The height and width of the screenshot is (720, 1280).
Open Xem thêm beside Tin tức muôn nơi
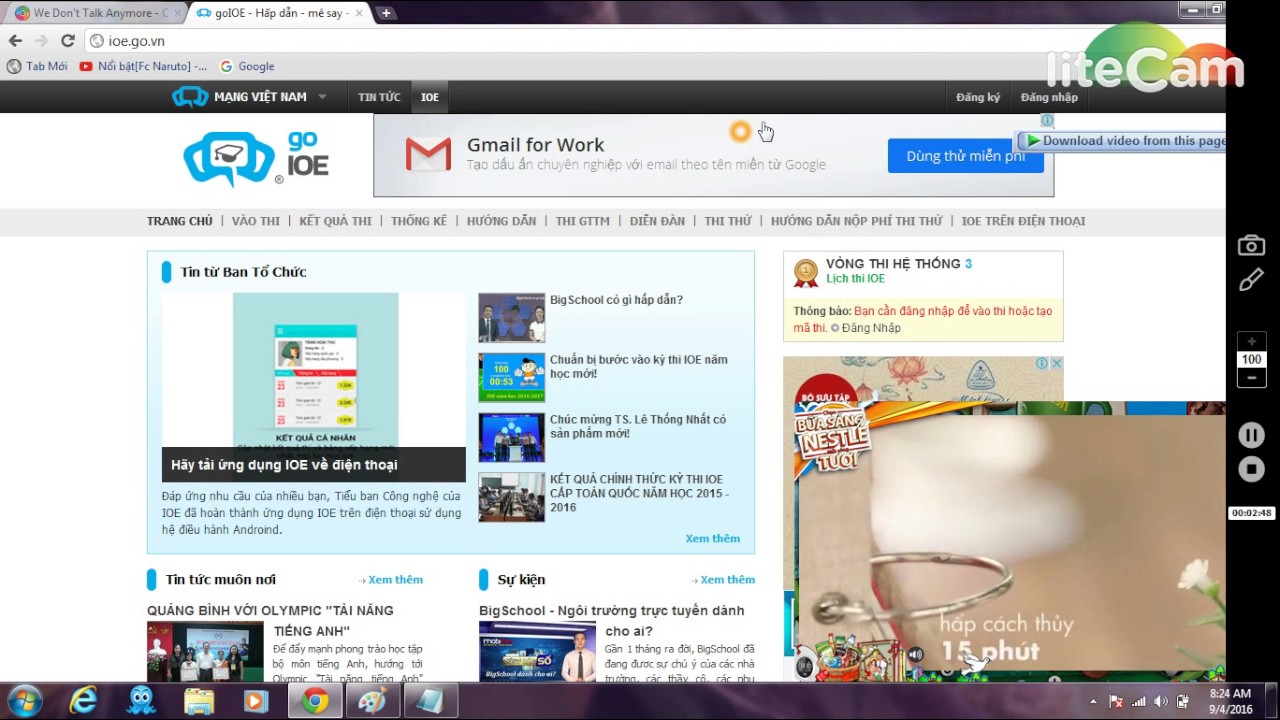[394, 580]
